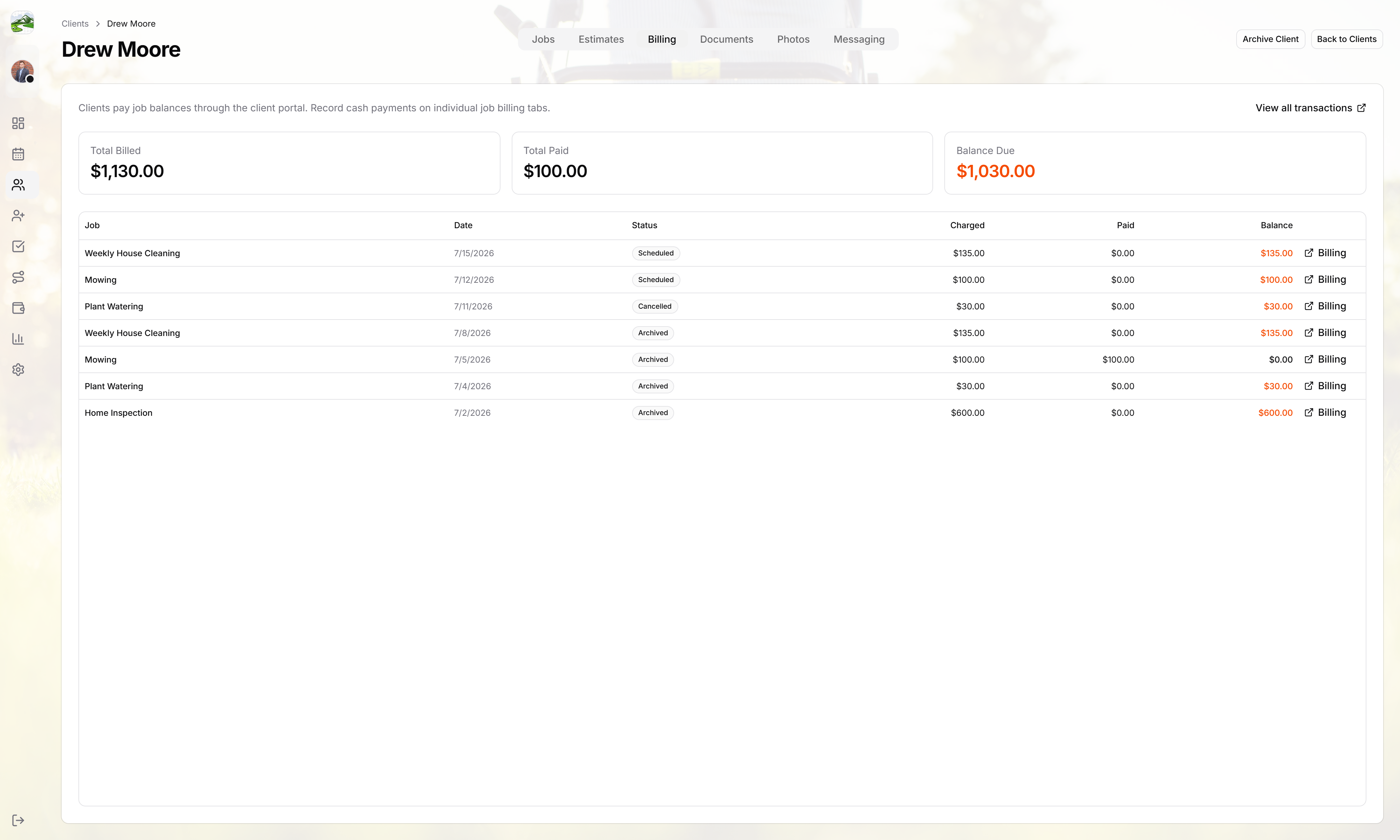Open the wallet icon in sidebar
The image size is (1400, 840).
click(x=18, y=308)
